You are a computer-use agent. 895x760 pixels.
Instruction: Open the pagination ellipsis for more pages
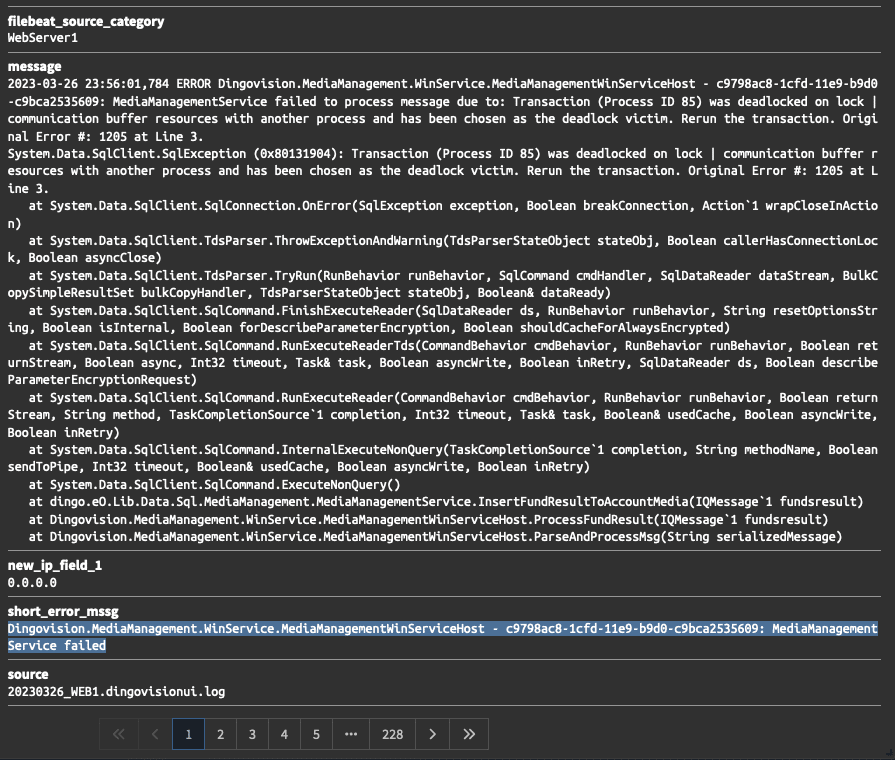click(x=350, y=734)
